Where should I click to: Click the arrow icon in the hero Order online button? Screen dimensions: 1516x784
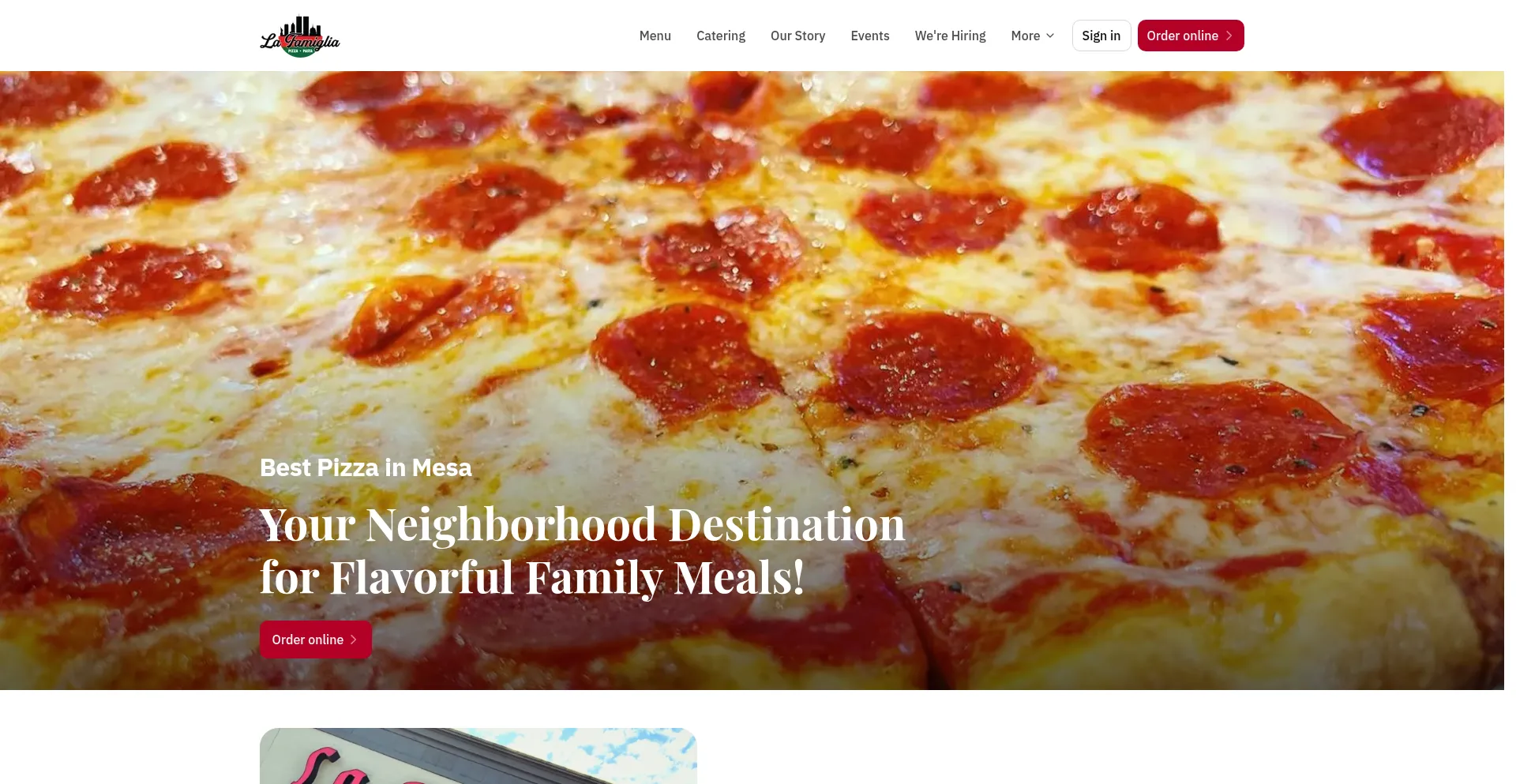click(x=353, y=640)
